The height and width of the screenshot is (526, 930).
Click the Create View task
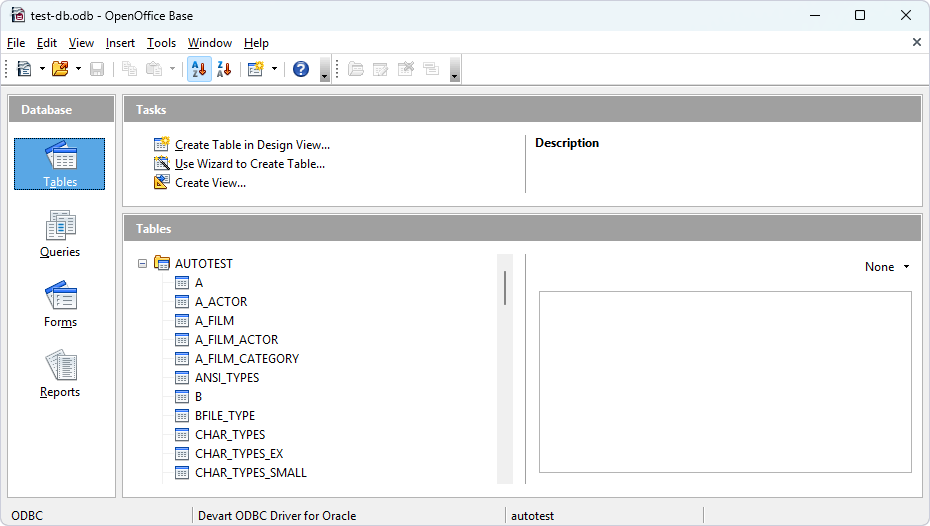[x=211, y=183]
